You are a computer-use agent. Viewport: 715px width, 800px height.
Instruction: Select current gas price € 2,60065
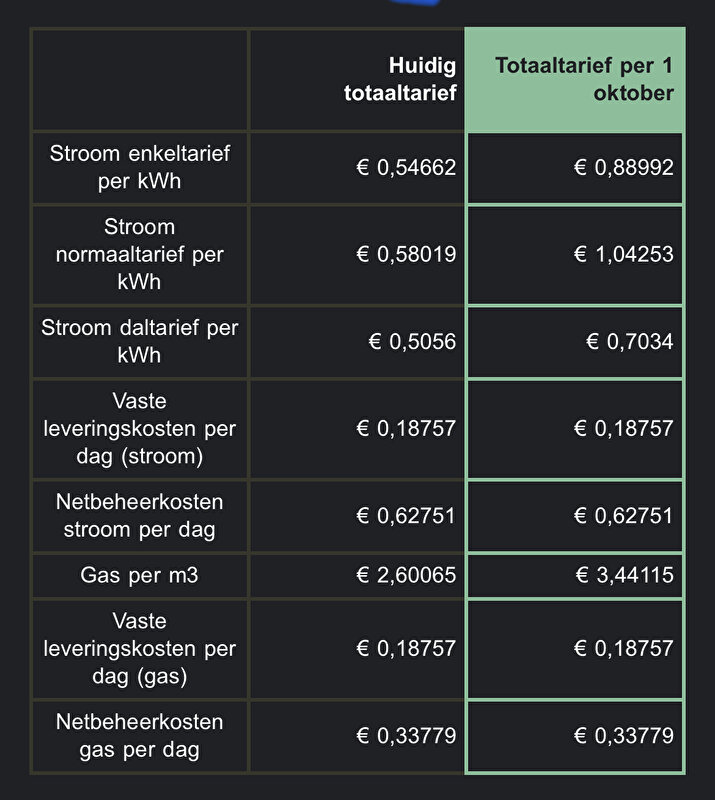(x=406, y=575)
